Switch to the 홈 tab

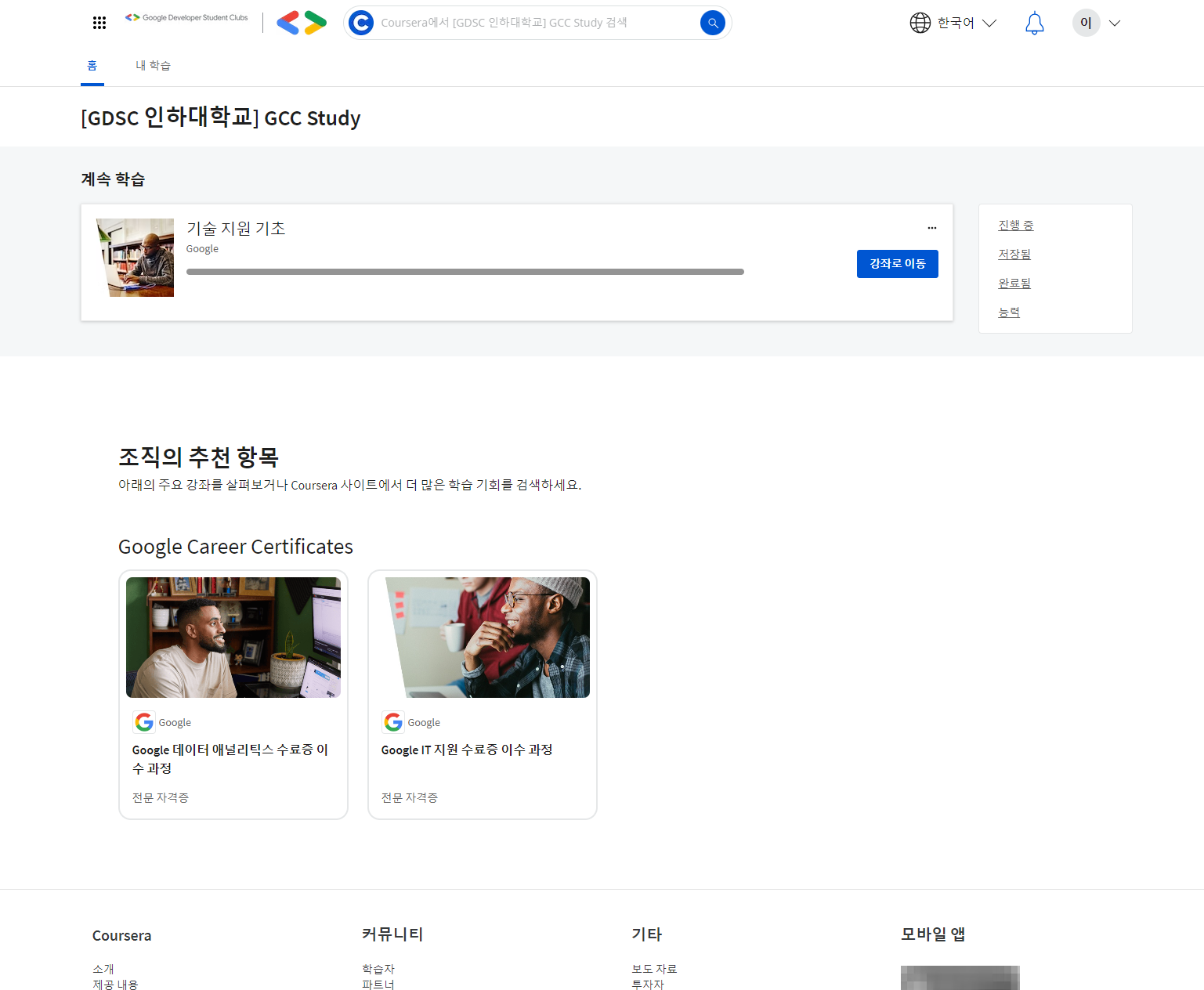[x=92, y=66]
